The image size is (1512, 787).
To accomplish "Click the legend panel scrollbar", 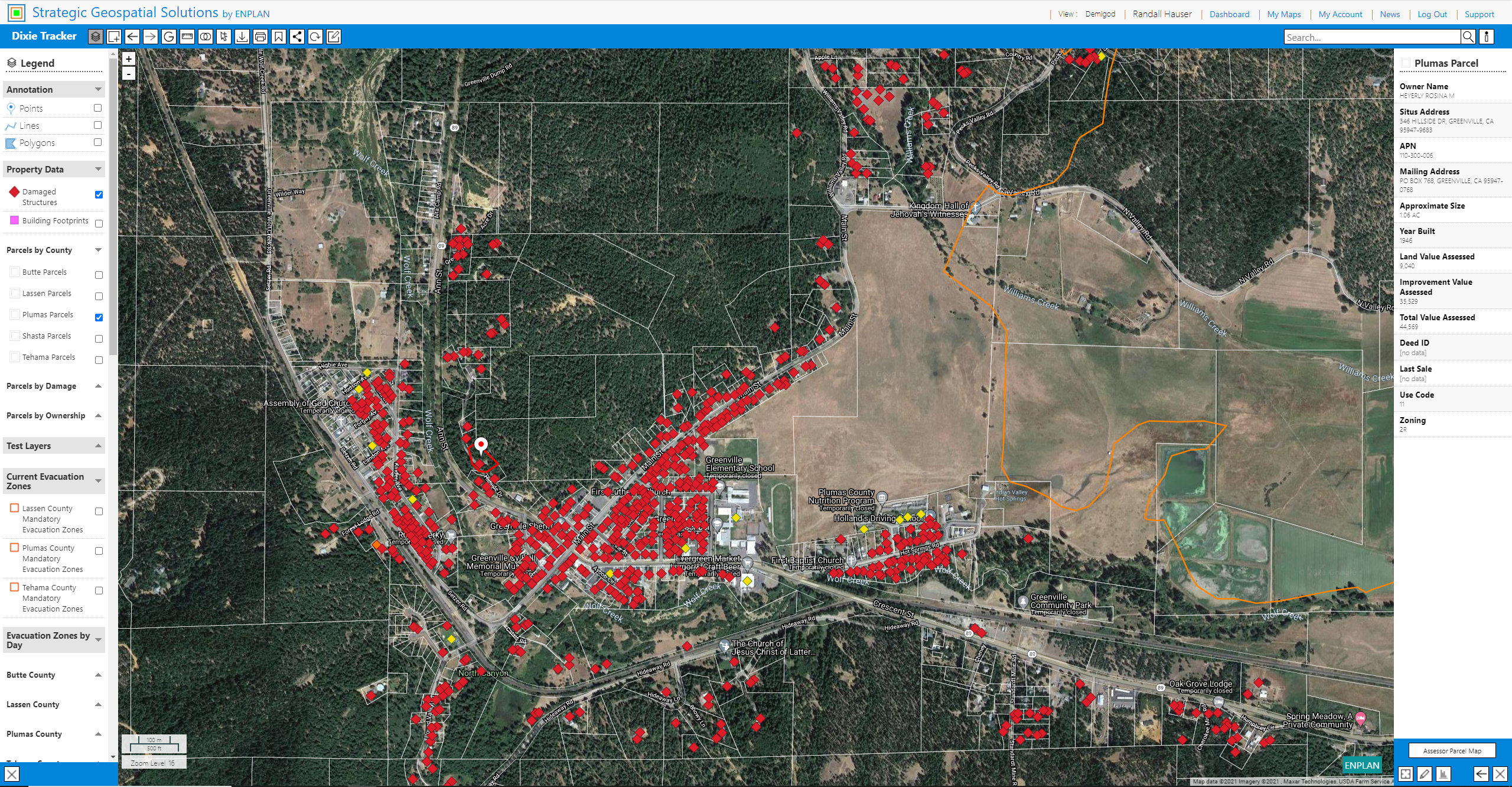I will point(113,207).
